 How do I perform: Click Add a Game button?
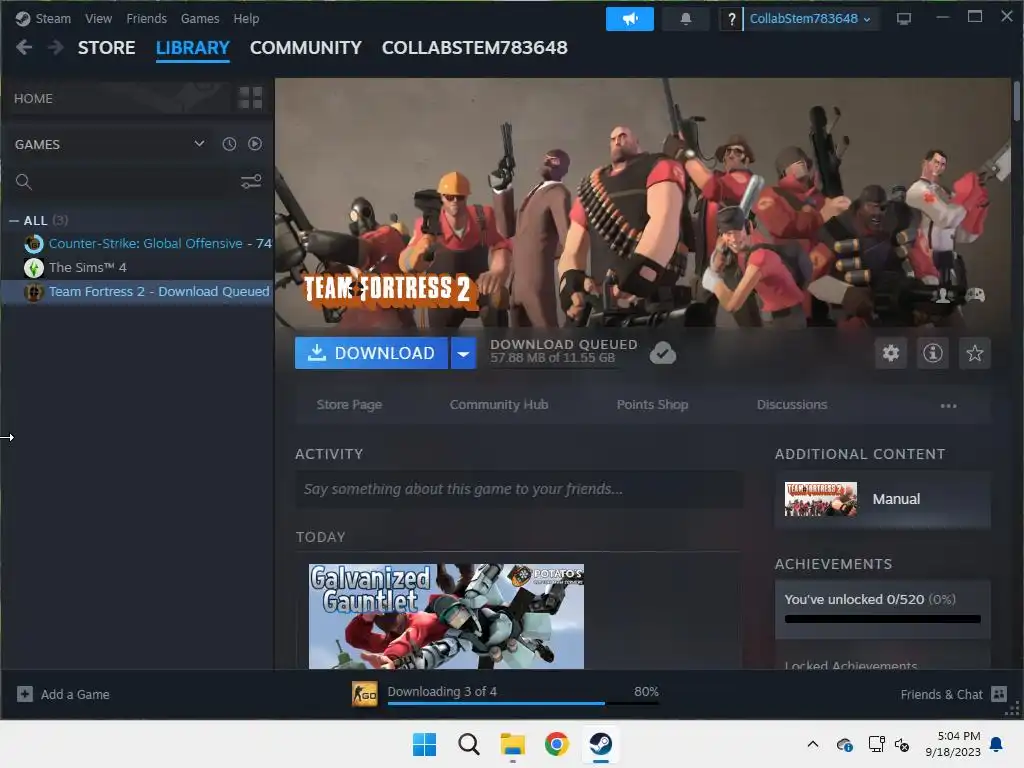click(63, 694)
